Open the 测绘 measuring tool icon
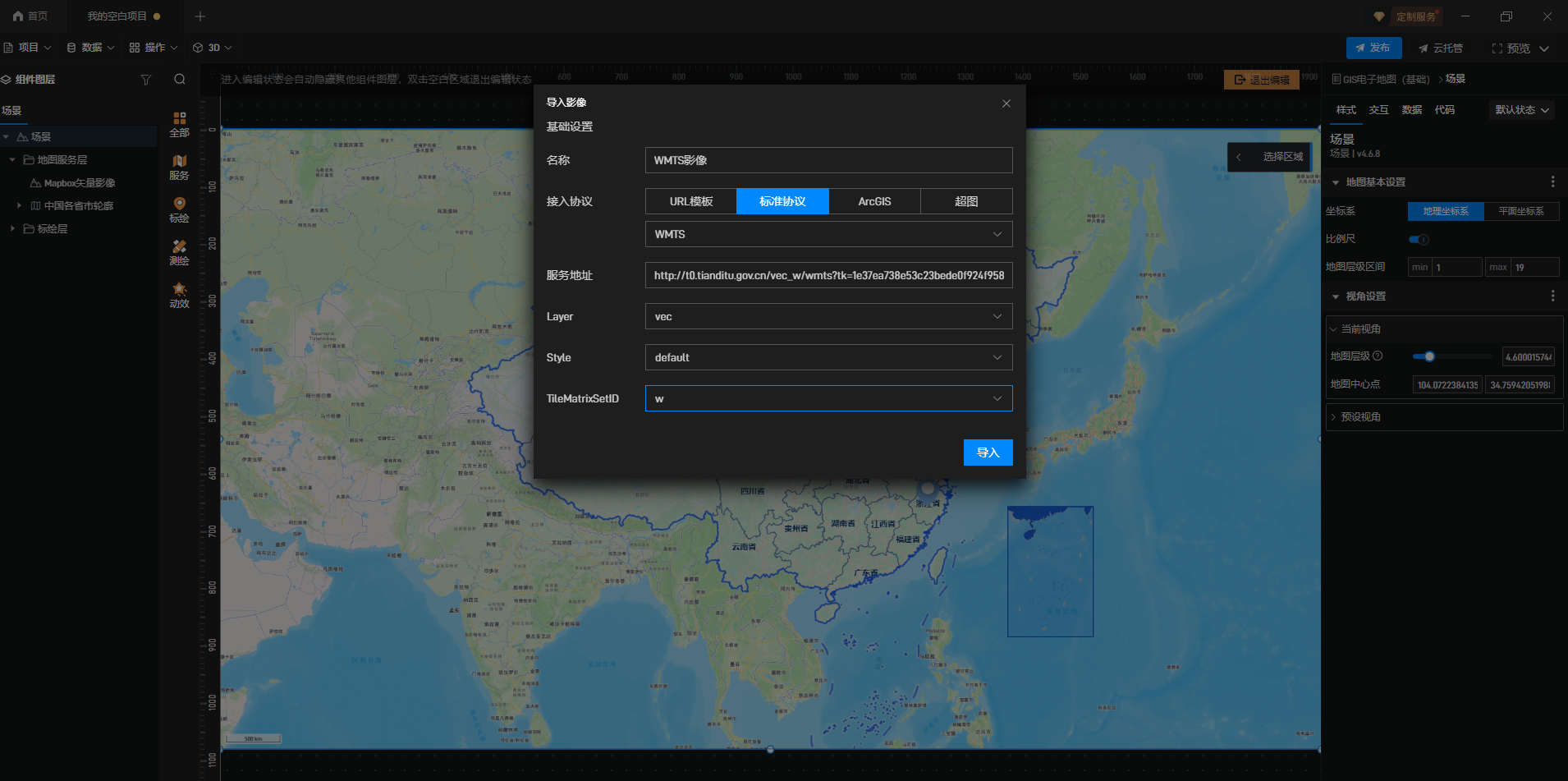The width and height of the screenshot is (1568, 781). point(179,251)
